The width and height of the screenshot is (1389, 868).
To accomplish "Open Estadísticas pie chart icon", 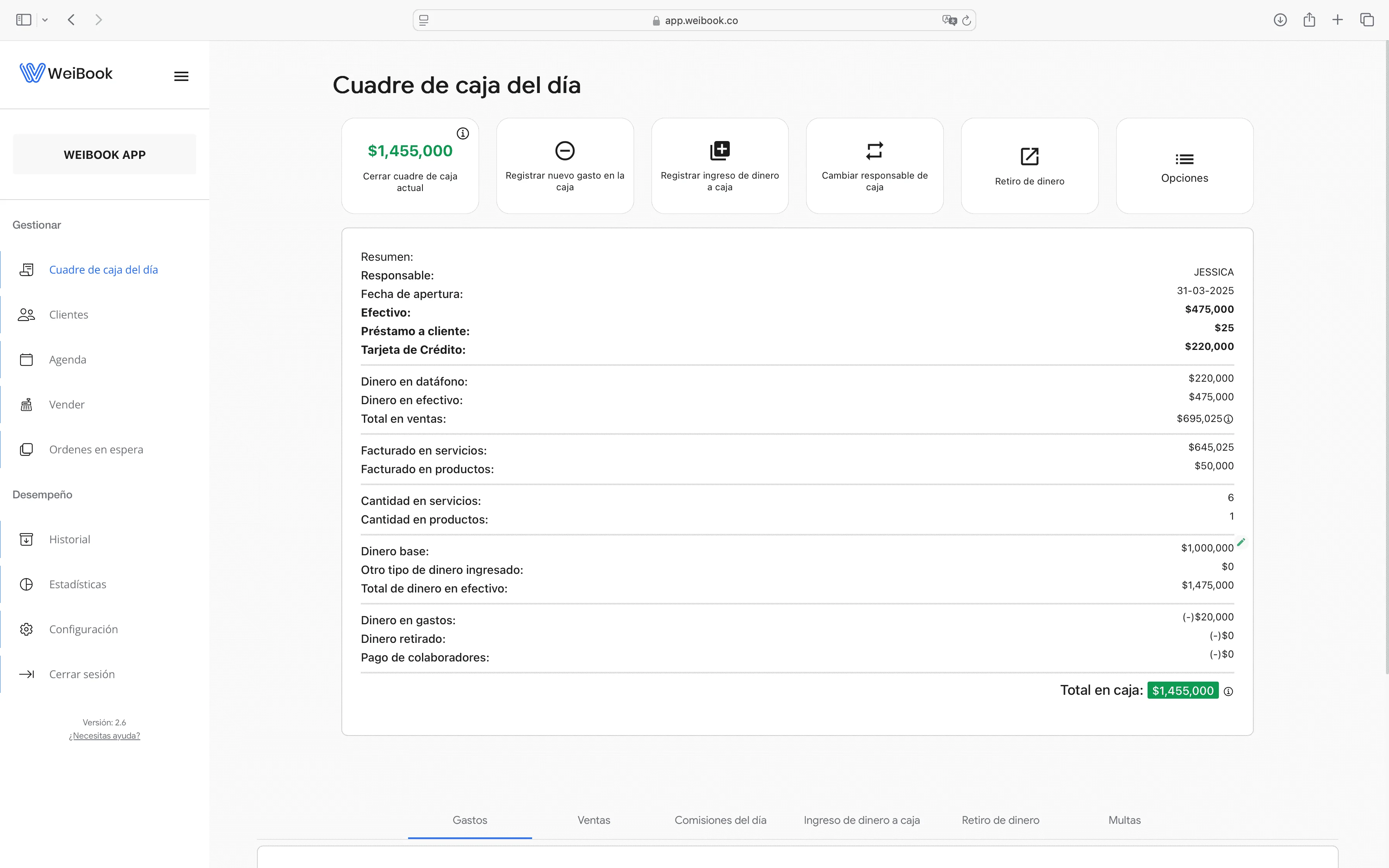I will click(x=26, y=584).
